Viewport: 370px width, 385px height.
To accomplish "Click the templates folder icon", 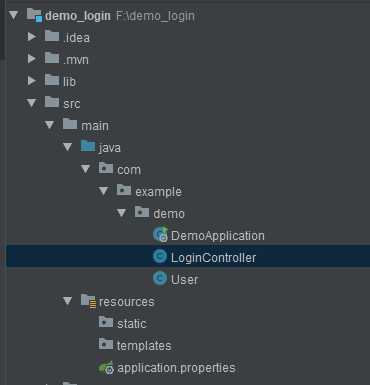I will pyautogui.click(x=106, y=344).
